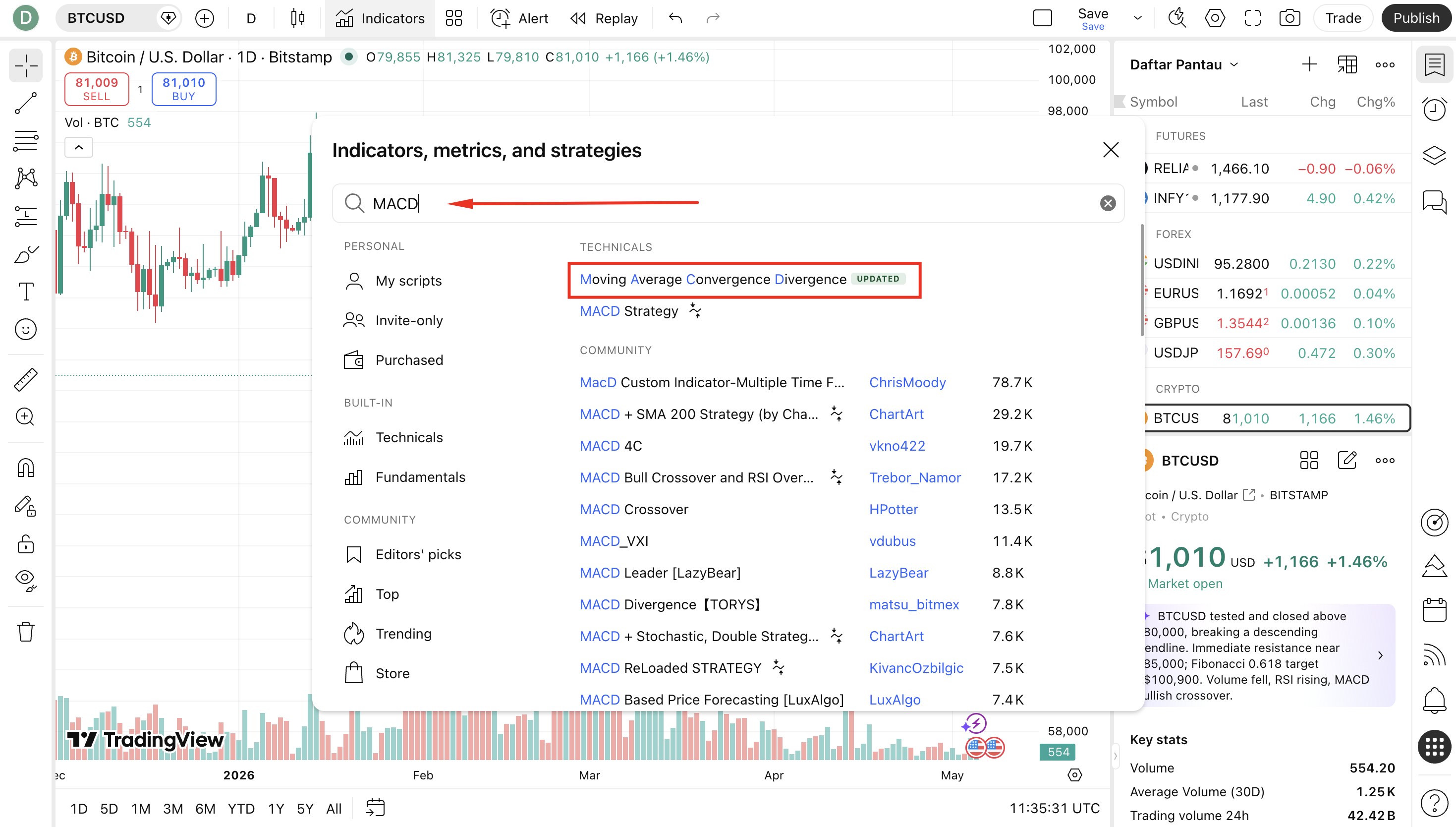Click the 81,009 SELL button
Viewport: 1456px width, 827px height.
(x=97, y=89)
